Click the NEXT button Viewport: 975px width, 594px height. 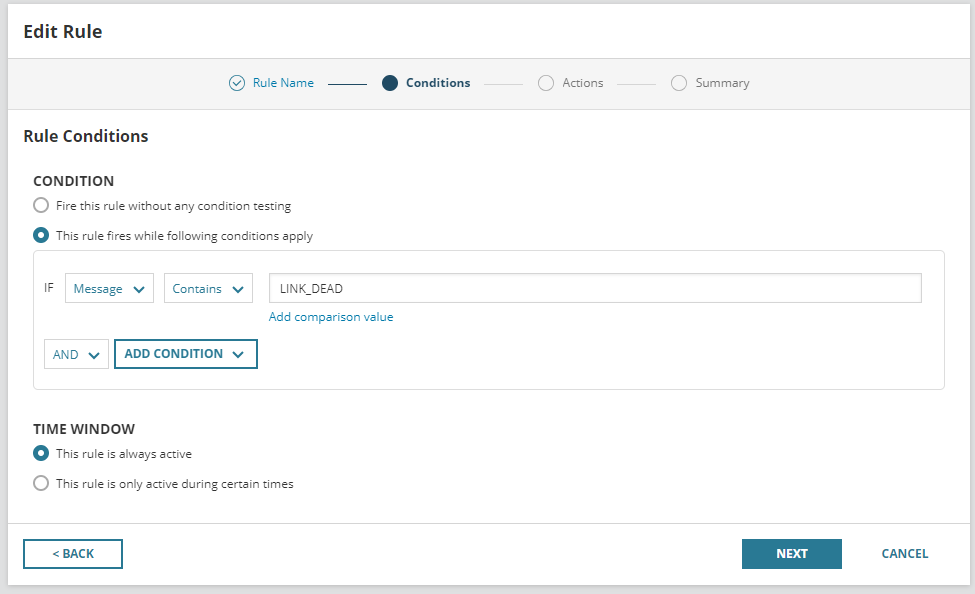coord(792,554)
